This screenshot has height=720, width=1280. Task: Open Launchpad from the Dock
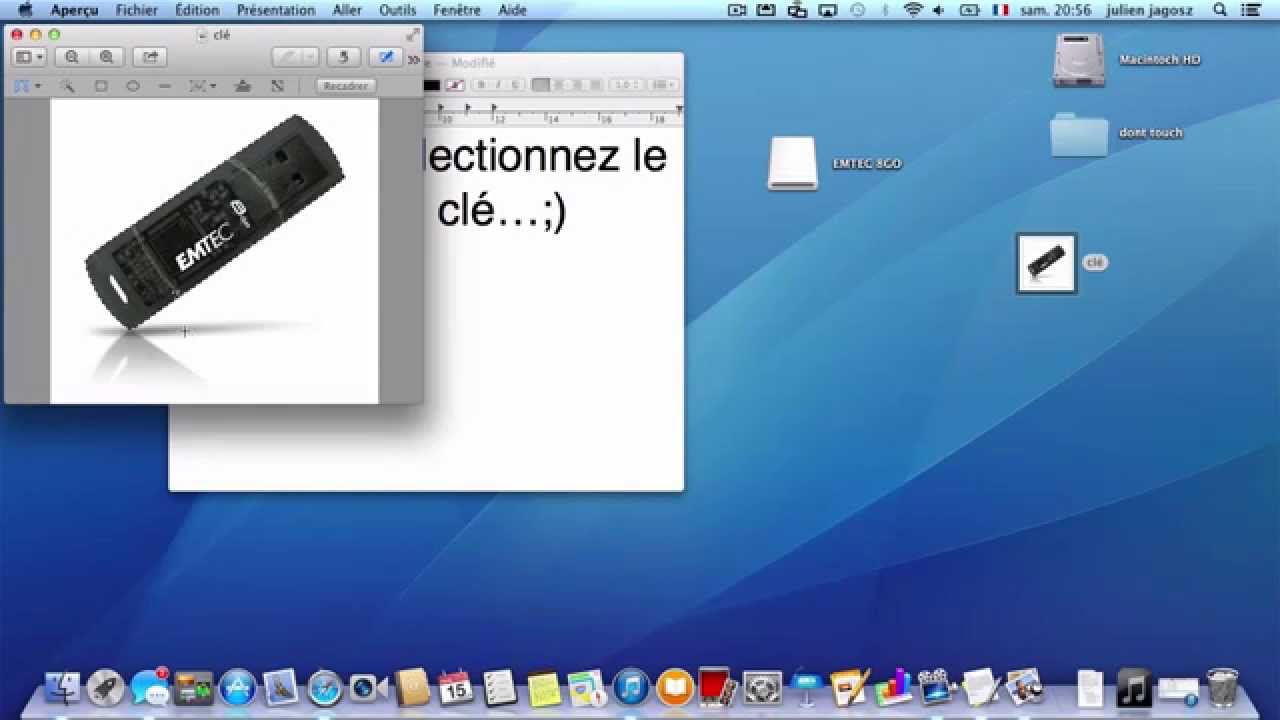click(x=106, y=687)
